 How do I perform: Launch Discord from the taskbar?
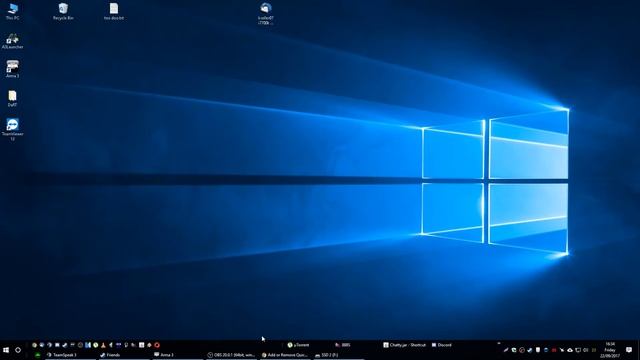442,345
